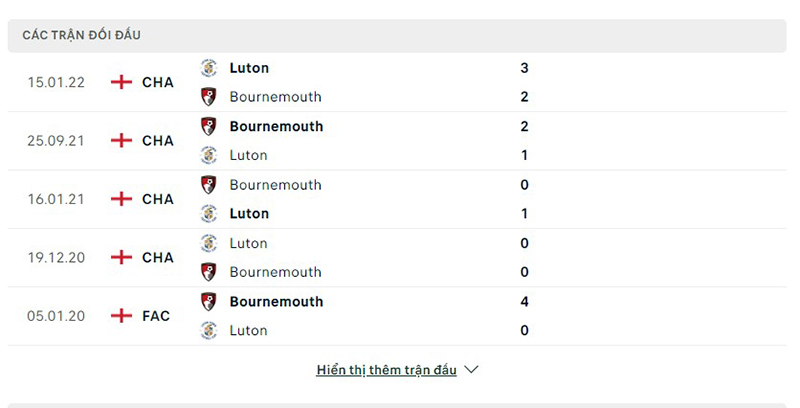The image size is (800, 408).
Task: Click the 25.09.21 match date
Action: point(55,141)
